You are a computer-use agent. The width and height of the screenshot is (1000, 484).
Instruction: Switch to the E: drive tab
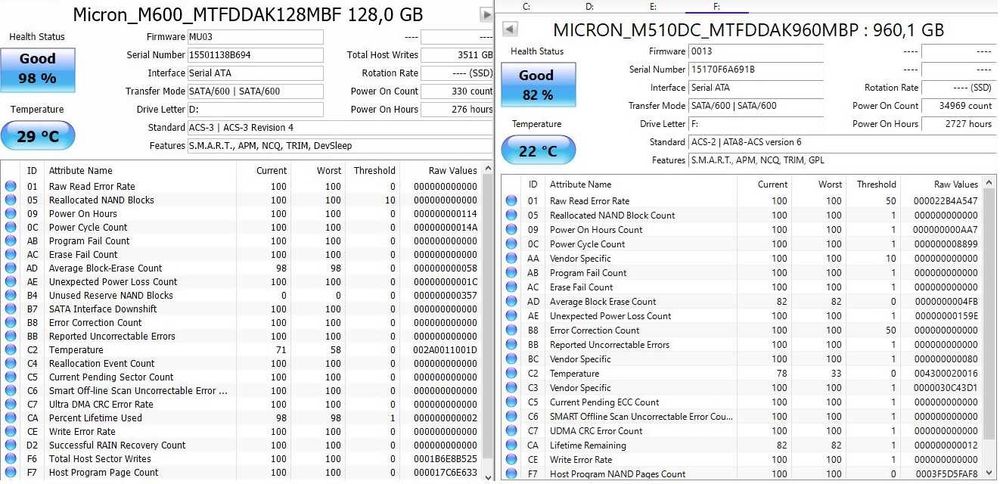[654, 6]
